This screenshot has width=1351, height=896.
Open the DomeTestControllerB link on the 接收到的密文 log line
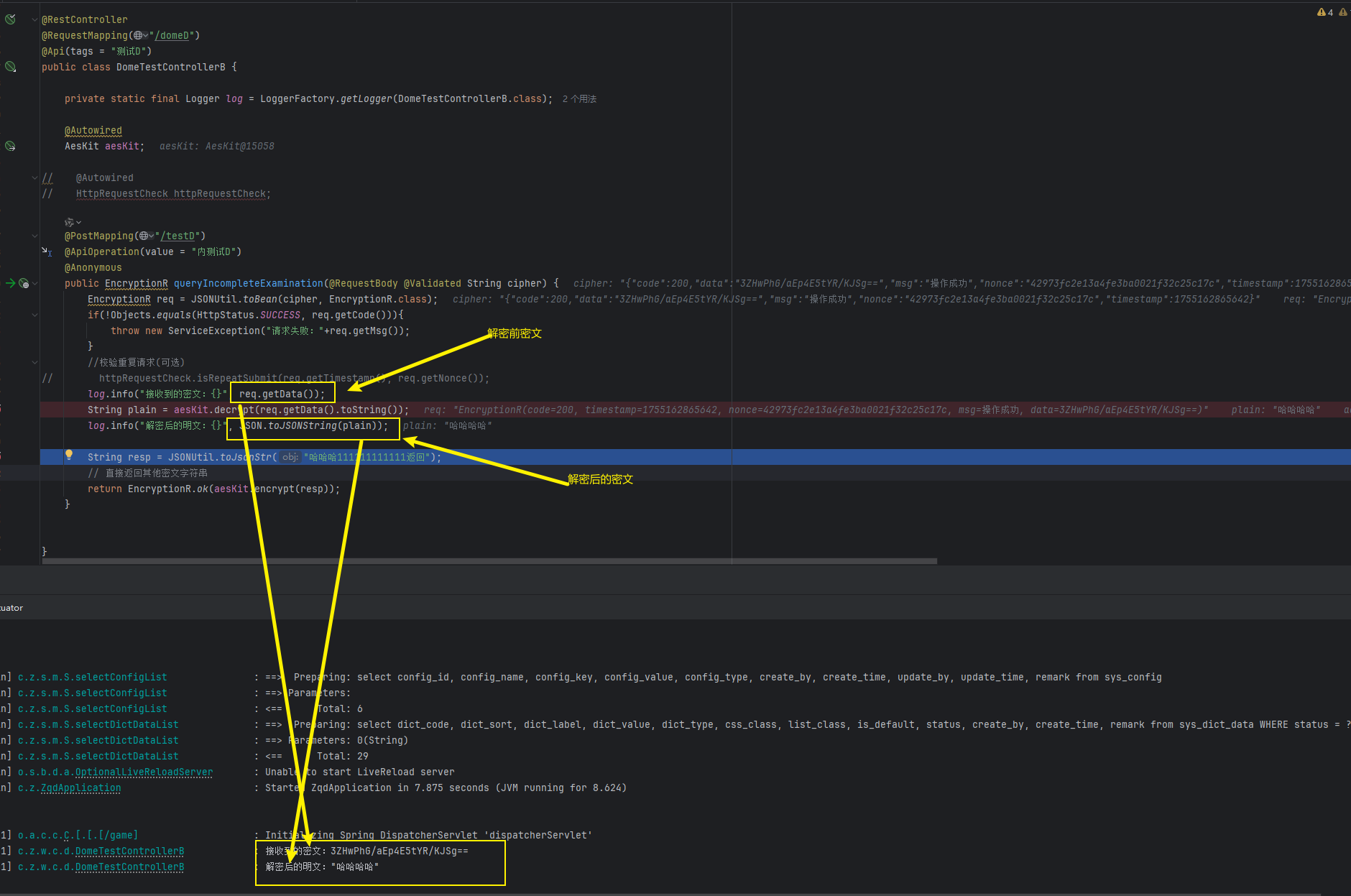(x=129, y=851)
